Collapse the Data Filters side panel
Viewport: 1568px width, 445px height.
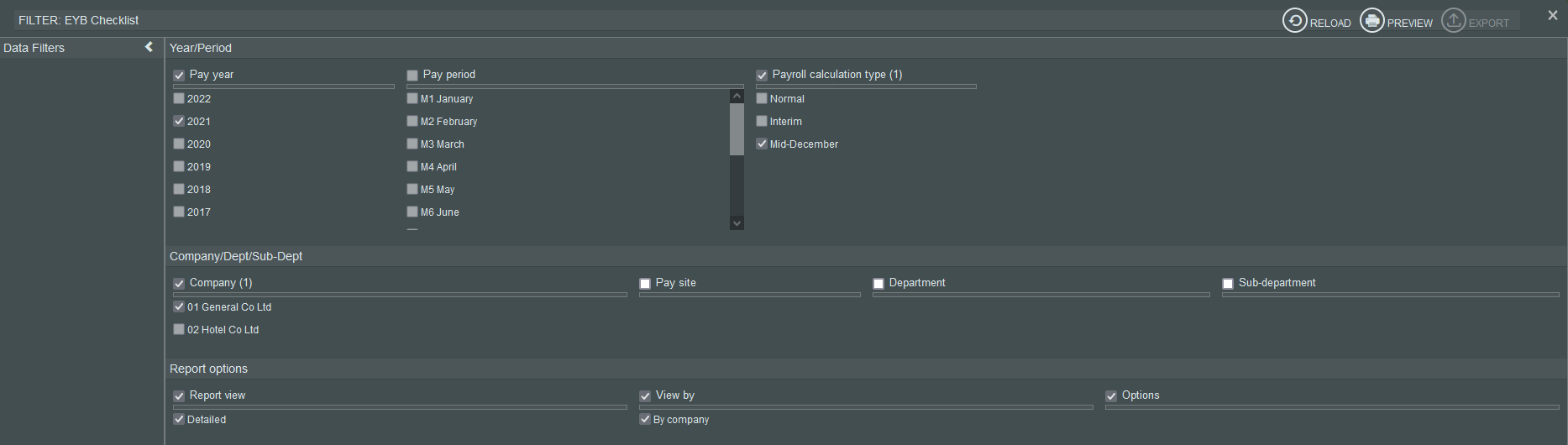[149, 47]
